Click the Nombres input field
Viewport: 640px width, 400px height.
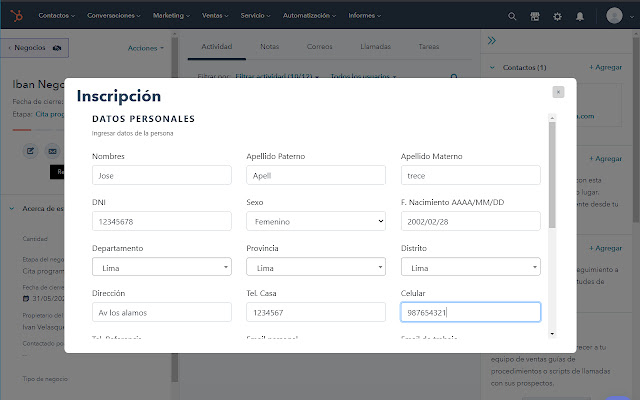[162, 175]
